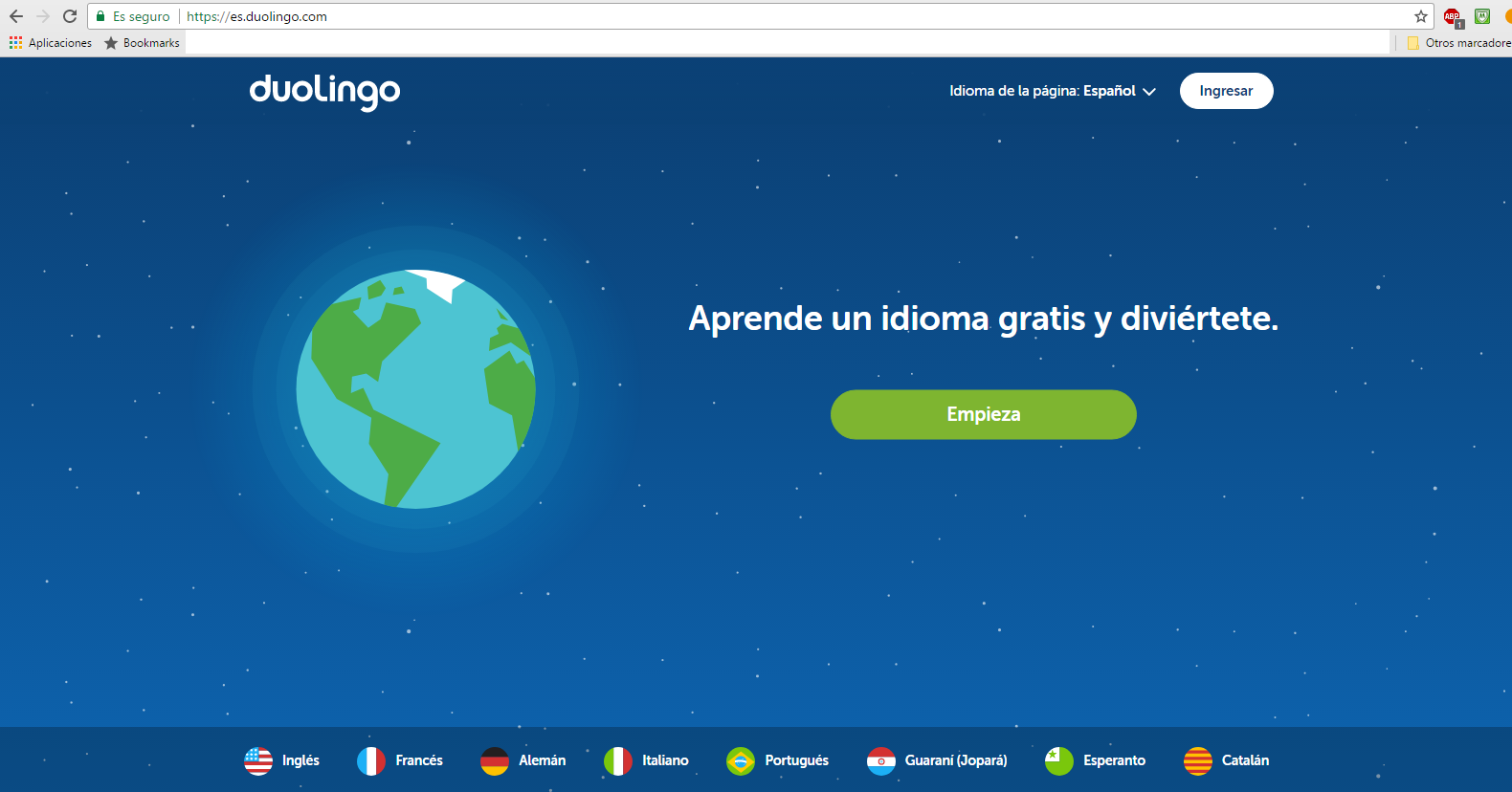Open the Bookmarks folder in bookmarks bar
Image resolution: width=1512 pixels, height=792 pixels.
pos(142,43)
